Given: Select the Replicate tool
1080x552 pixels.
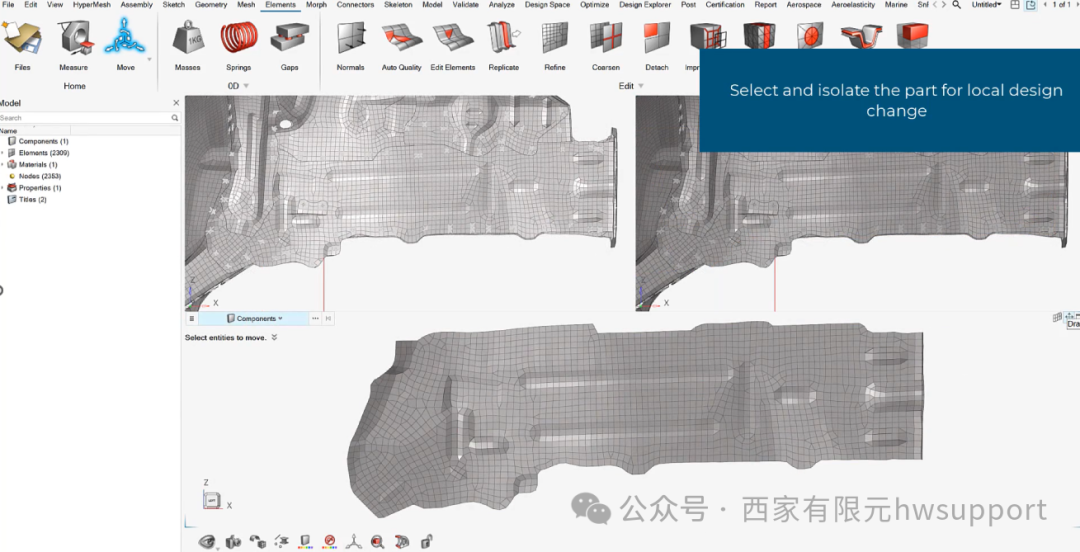Looking at the screenshot, I should [x=503, y=43].
